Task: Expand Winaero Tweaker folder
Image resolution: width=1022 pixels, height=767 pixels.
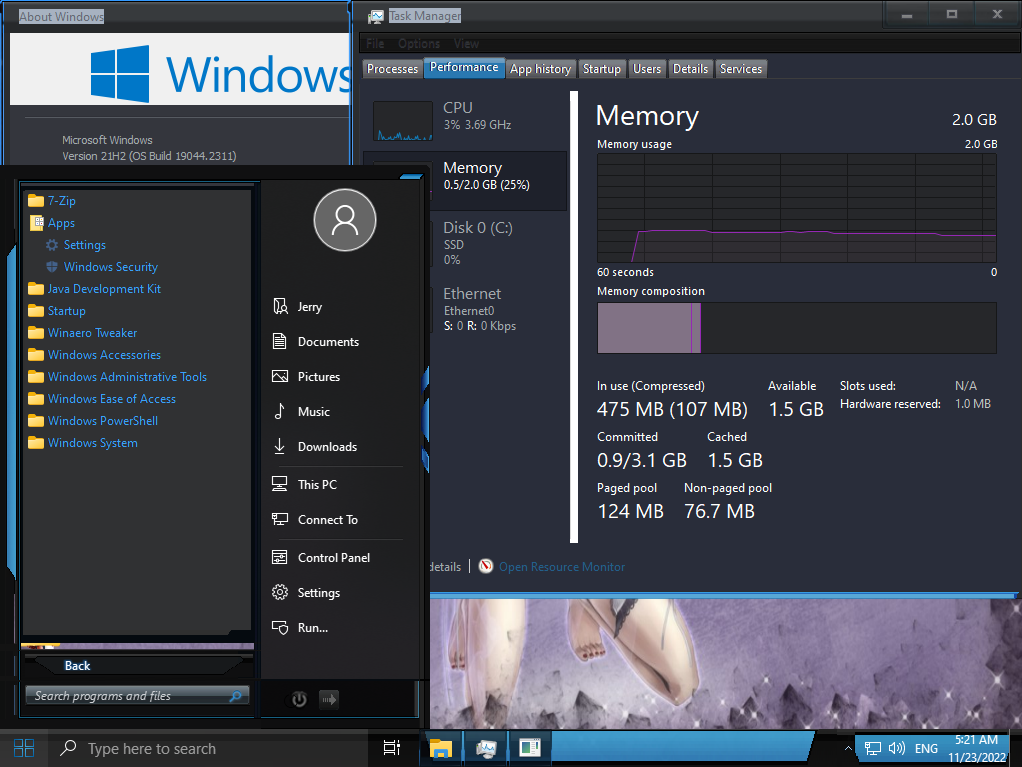Action: pos(83,333)
